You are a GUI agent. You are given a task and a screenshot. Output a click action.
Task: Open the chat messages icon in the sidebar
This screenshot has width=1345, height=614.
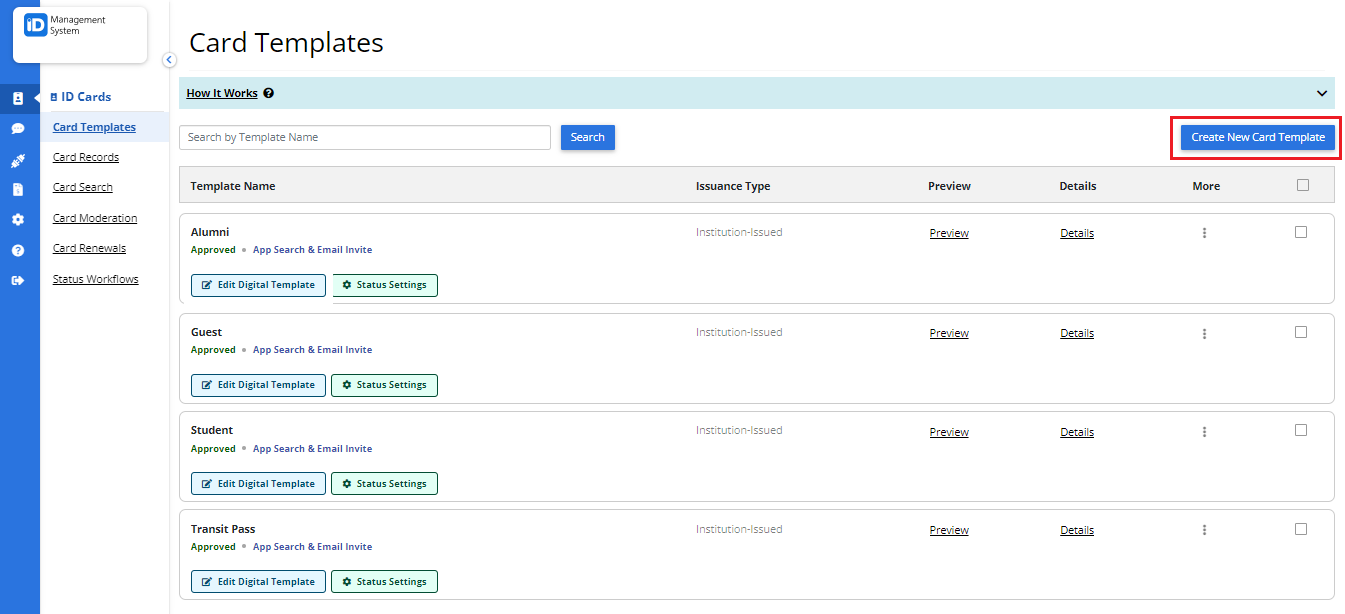19,129
